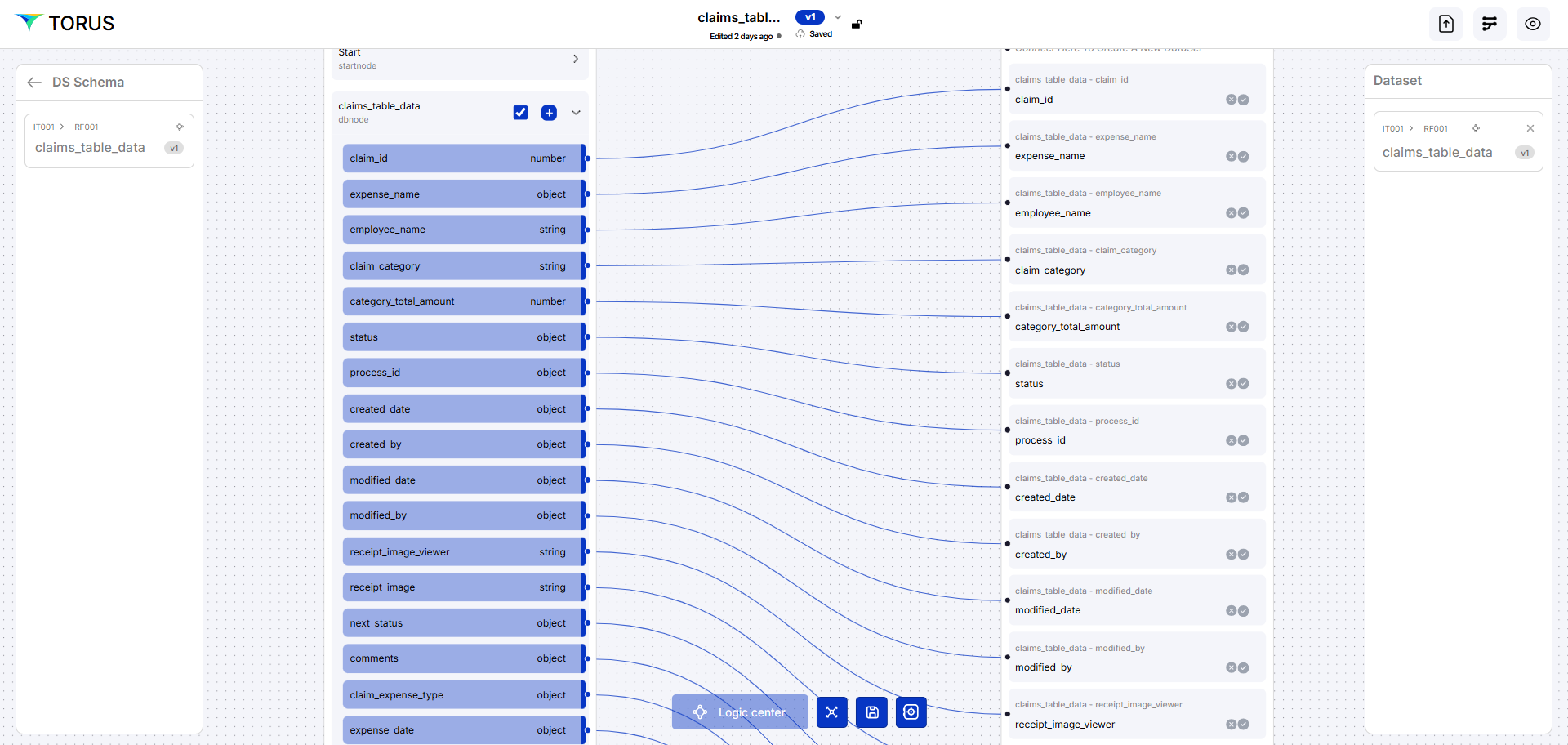Go back using DS Schema arrow
Screen dimensions: 1568x745
tap(34, 83)
